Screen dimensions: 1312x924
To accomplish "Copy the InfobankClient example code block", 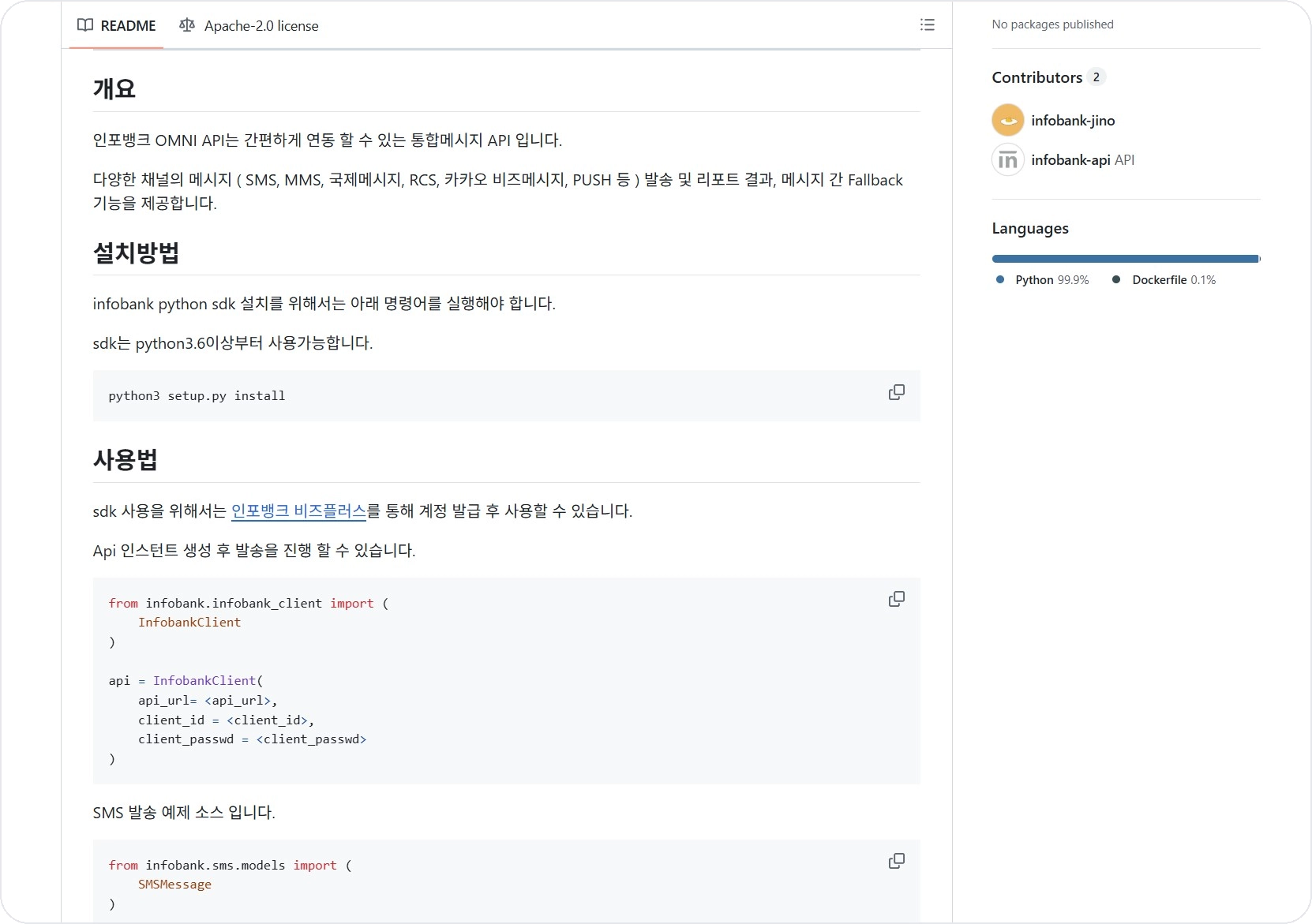I will [896, 599].
